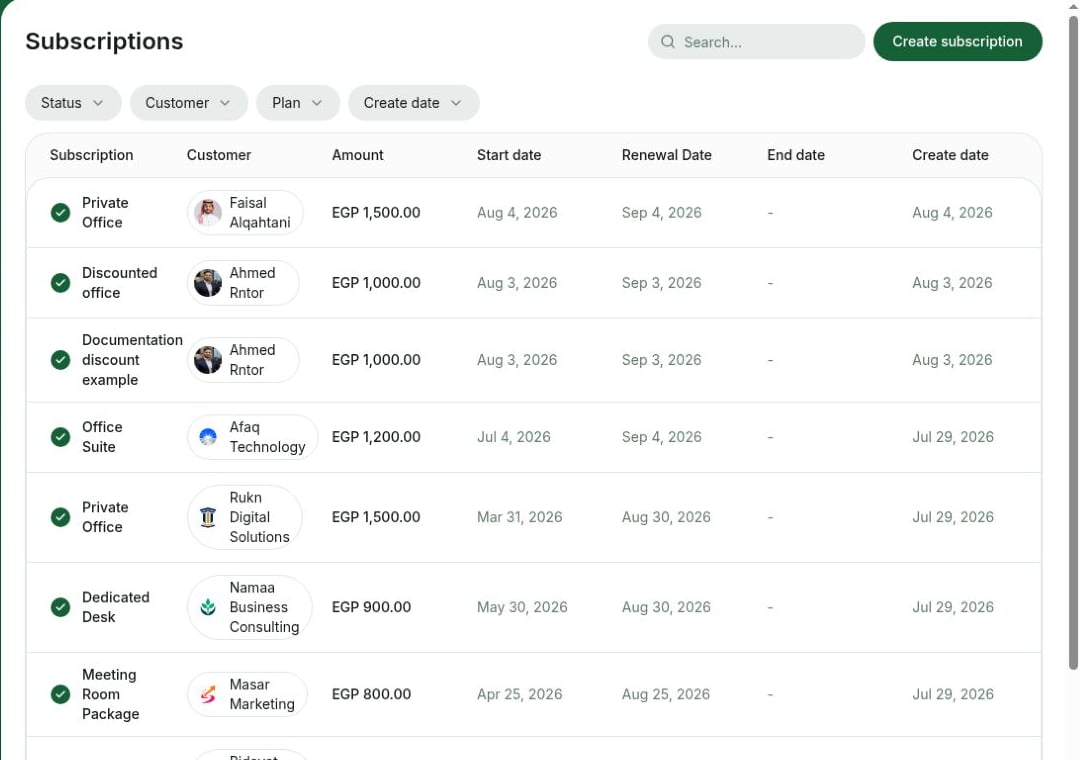1080x760 pixels.
Task: Click active status icon for Faisal Alqahtani's Private Office
Action: click(61, 213)
